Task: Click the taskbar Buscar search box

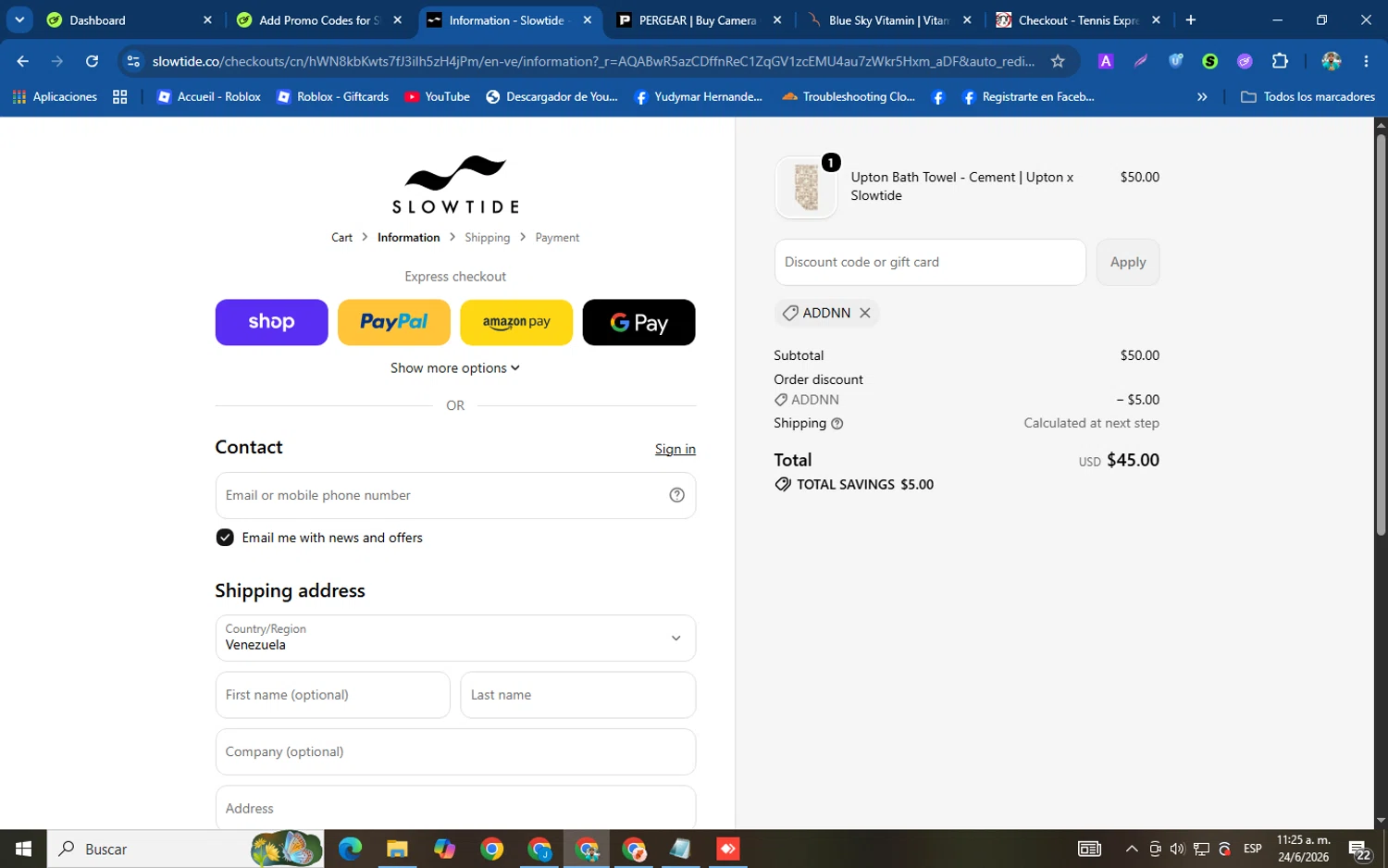Action: tap(185, 849)
